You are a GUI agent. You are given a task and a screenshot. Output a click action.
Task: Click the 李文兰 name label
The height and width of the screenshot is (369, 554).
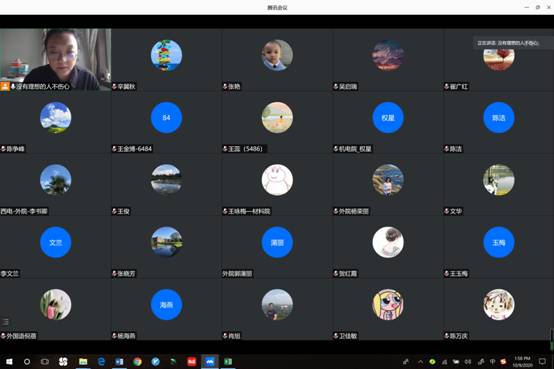[x=10, y=274]
